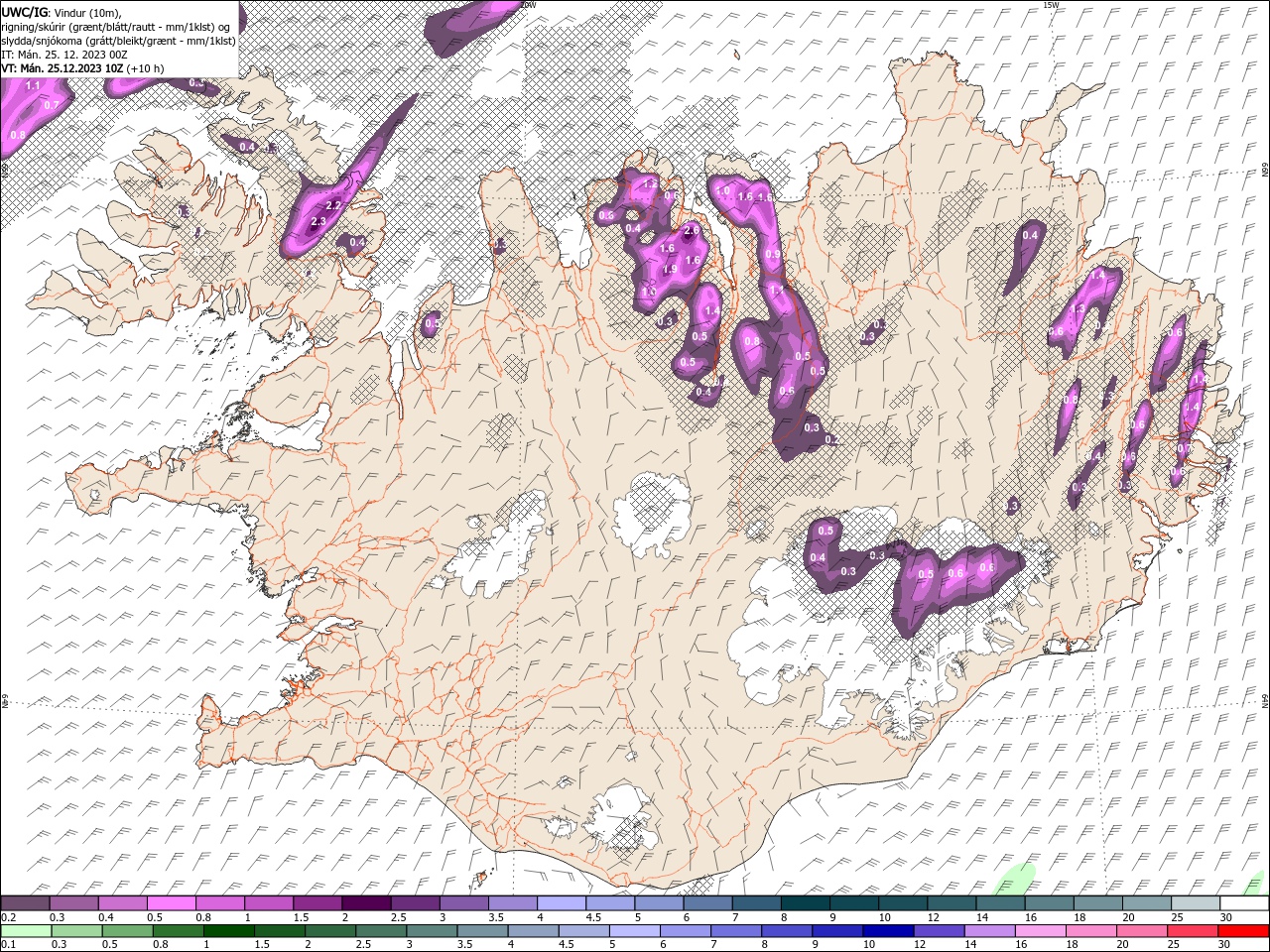This screenshot has width=1270, height=952.
Task: Click the 1.1 value in the top-left snow band
Action: coord(33,86)
